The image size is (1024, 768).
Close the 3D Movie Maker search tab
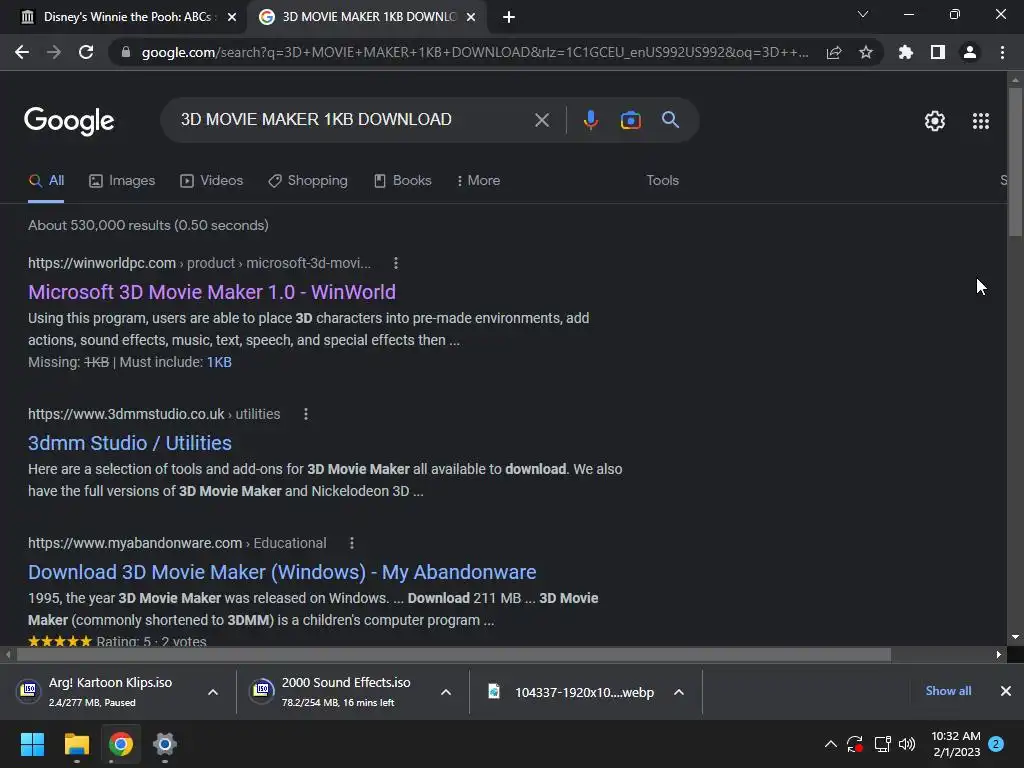[471, 17]
